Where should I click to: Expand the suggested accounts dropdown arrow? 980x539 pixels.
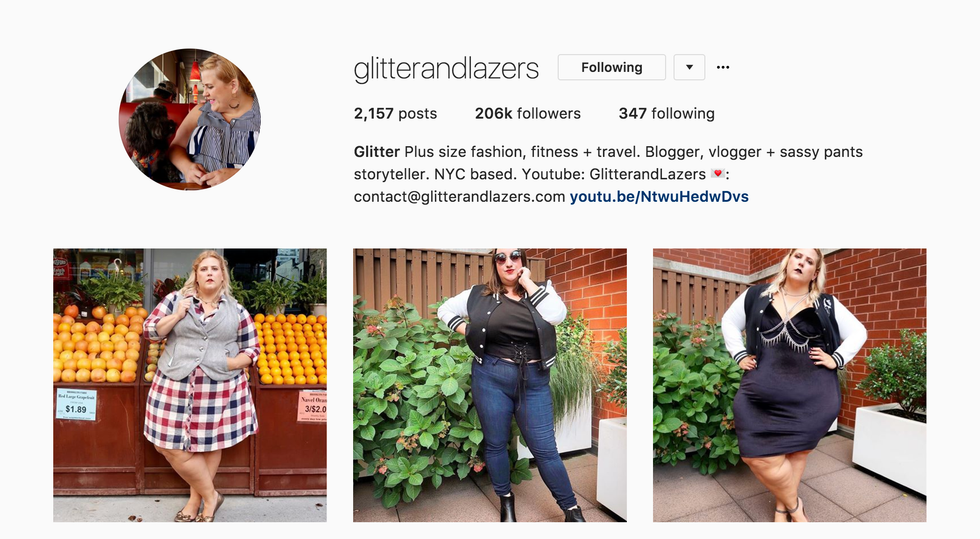(689, 68)
